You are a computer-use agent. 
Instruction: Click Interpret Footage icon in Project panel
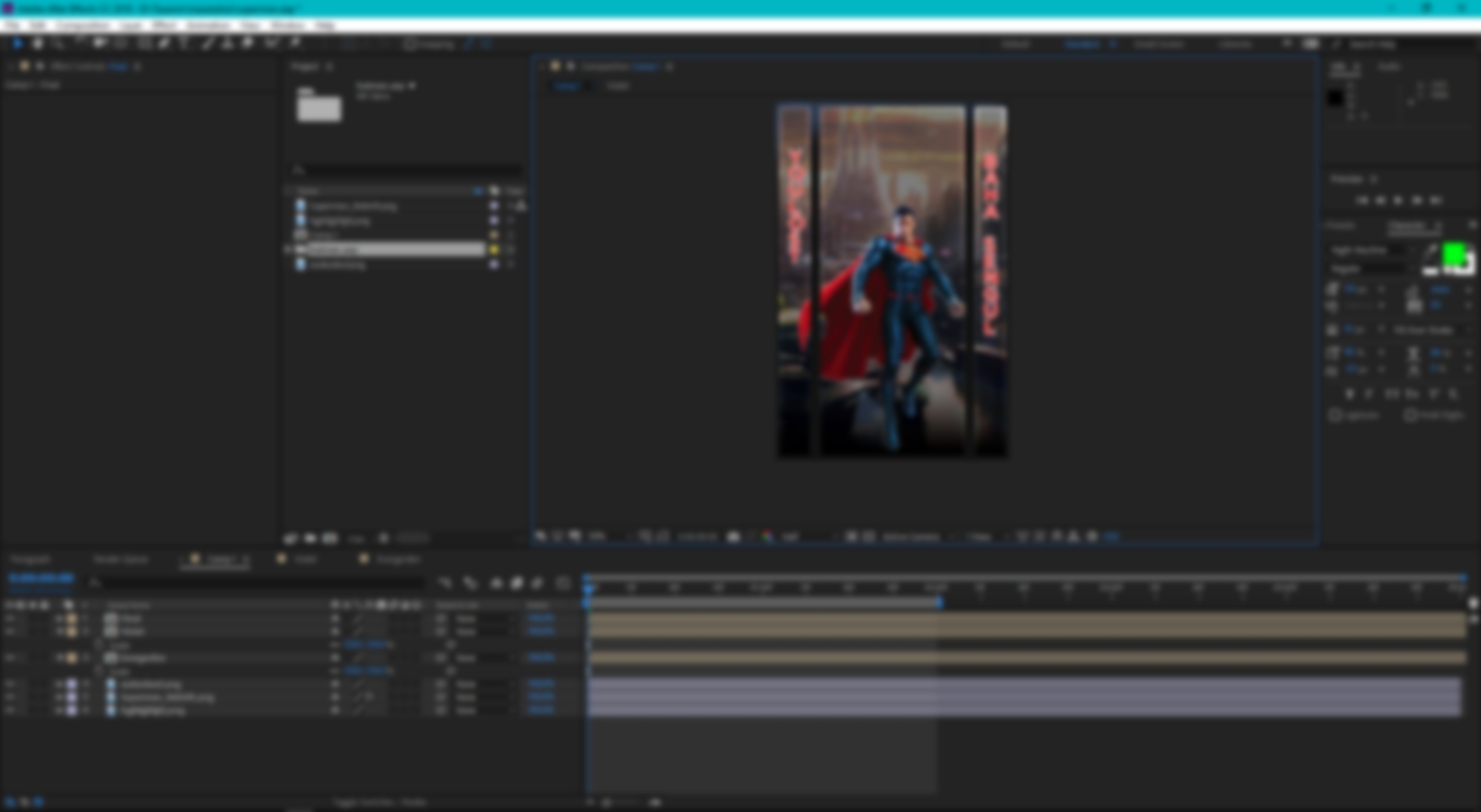[291, 538]
